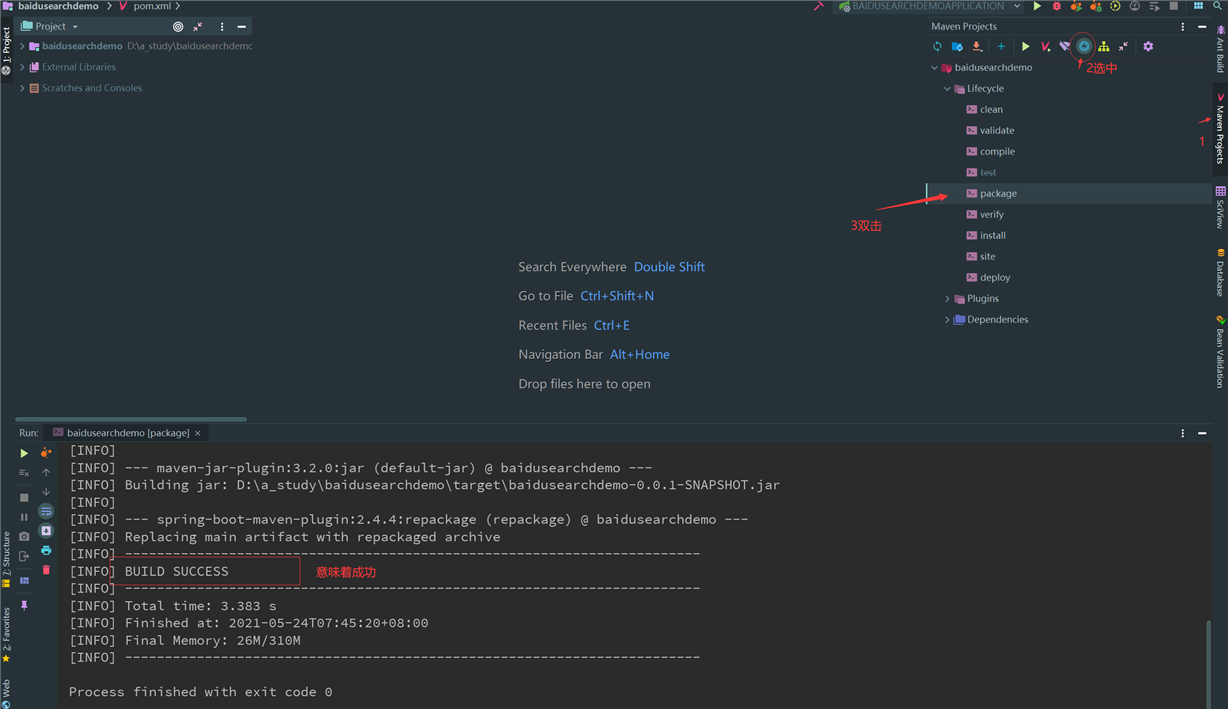
Task: Toggle scroll to end in Run console
Action: tap(46, 531)
